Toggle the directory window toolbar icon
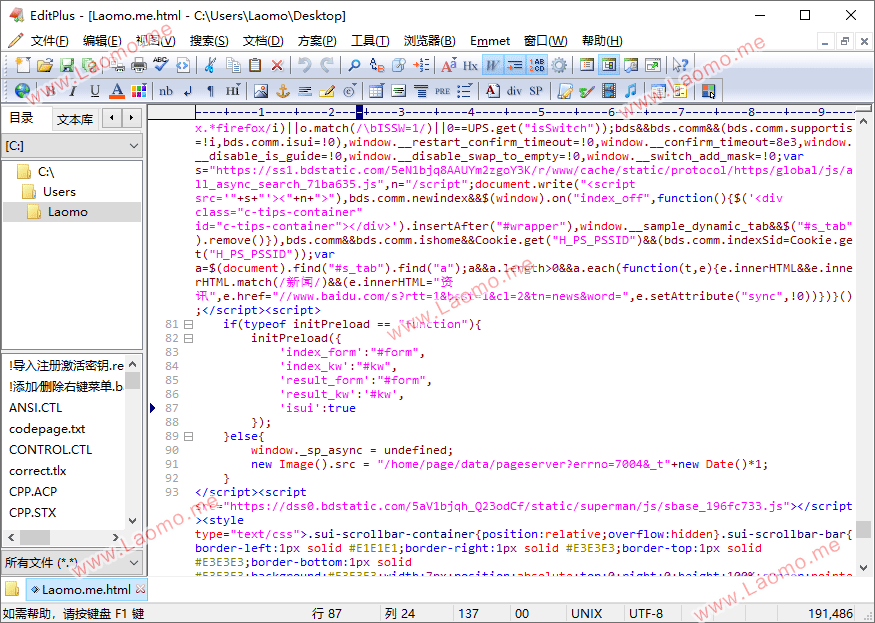The image size is (875, 623). tap(609, 65)
